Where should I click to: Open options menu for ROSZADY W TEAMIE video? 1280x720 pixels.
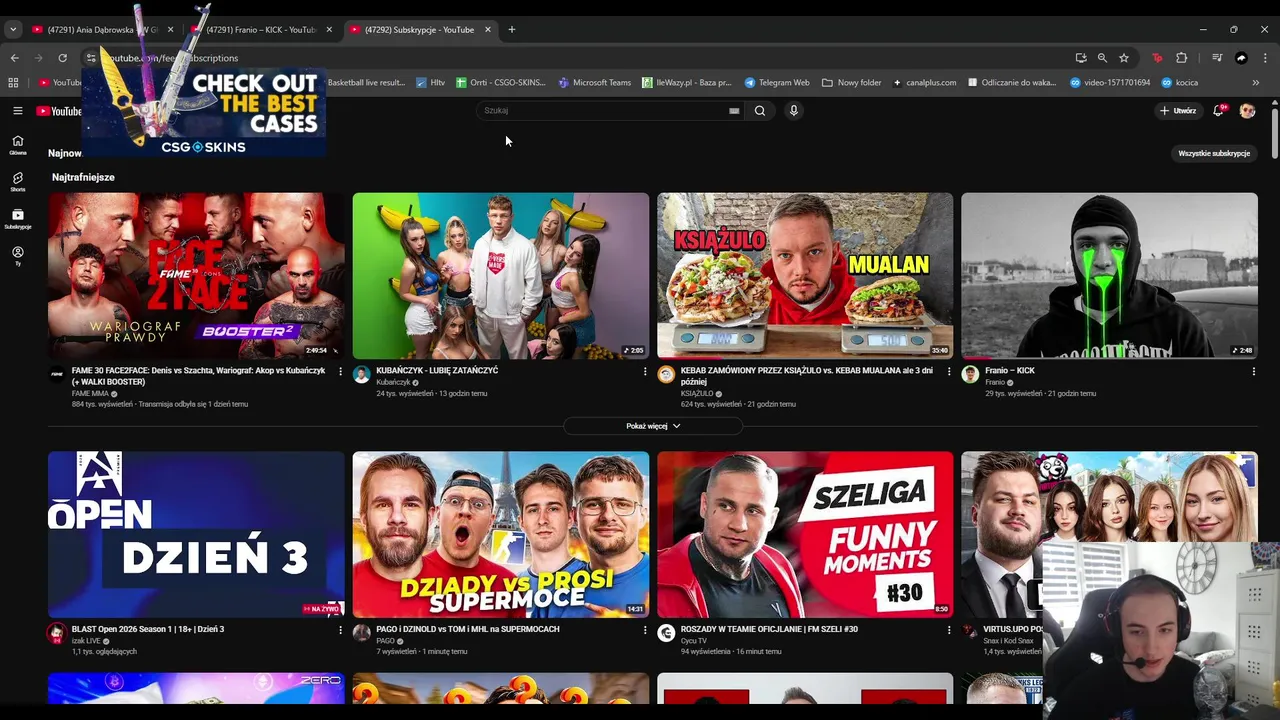949,630
